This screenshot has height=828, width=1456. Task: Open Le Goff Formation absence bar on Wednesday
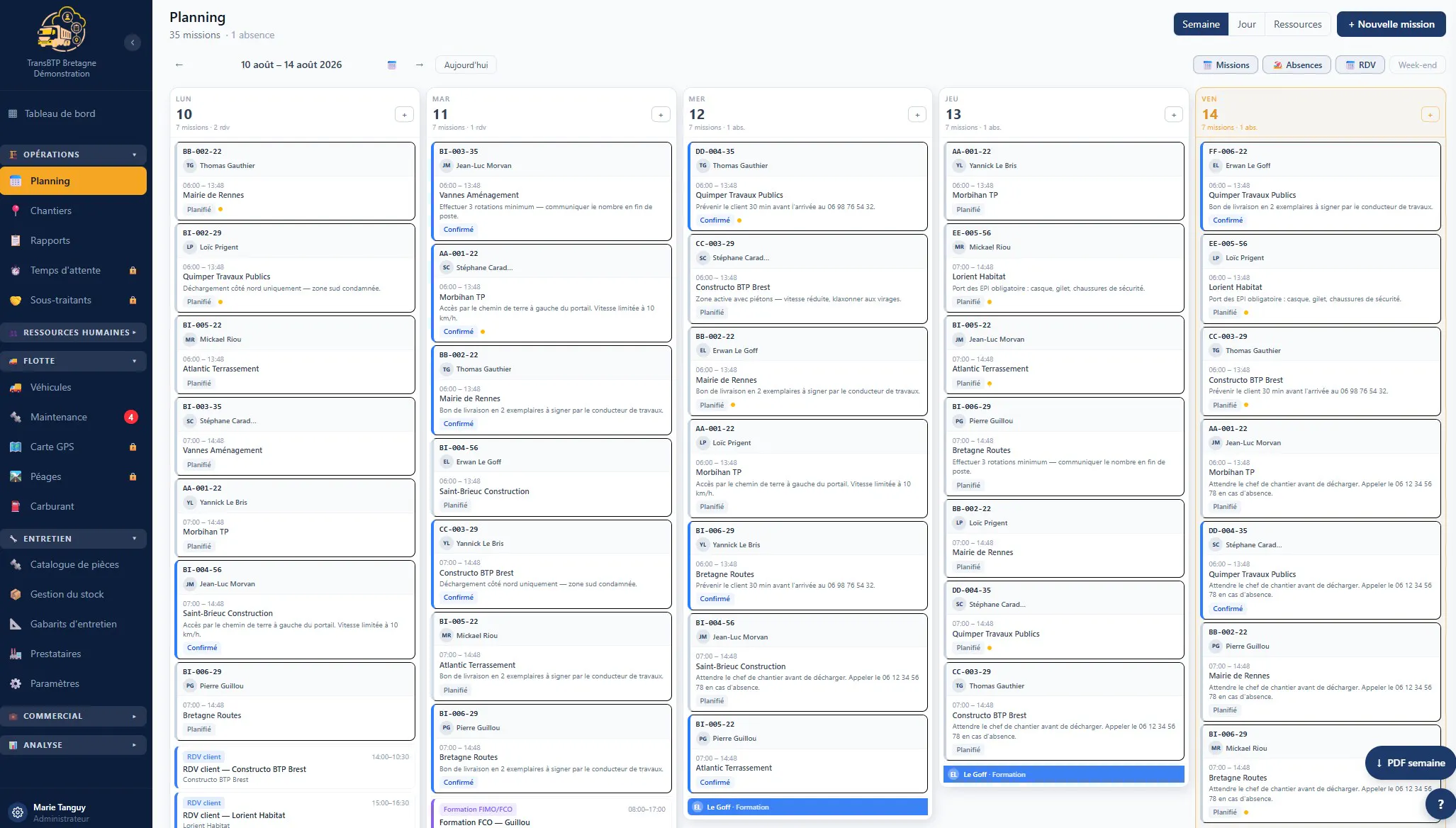(x=808, y=807)
